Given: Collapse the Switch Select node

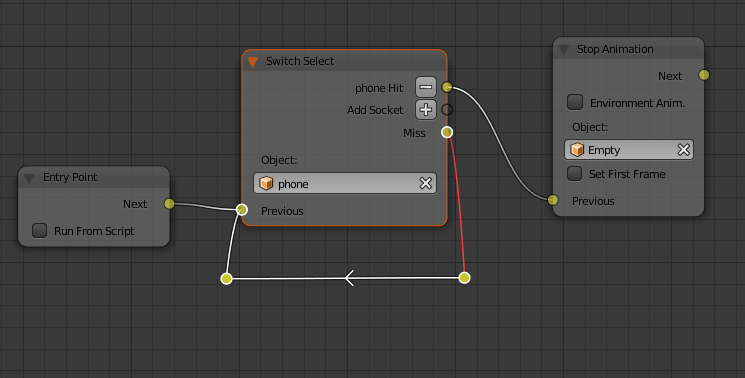Looking at the screenshot, I should tap(253, 62).
